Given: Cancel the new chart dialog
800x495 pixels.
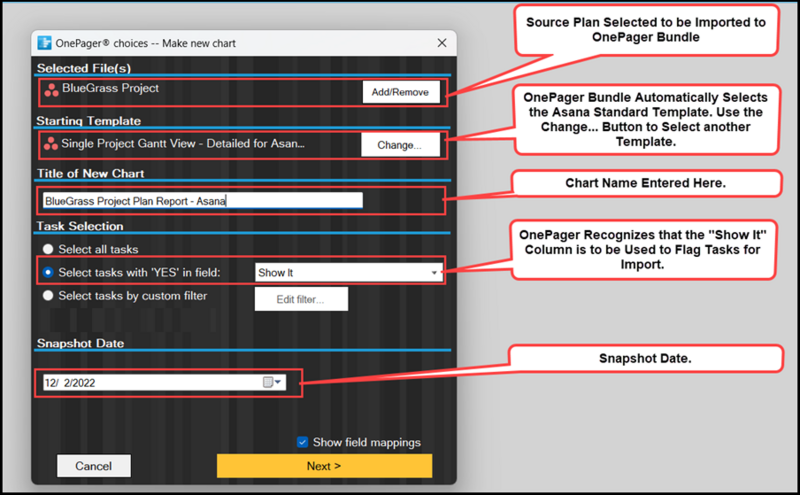Looking at the screenshot, I should [x=94, y=466].
